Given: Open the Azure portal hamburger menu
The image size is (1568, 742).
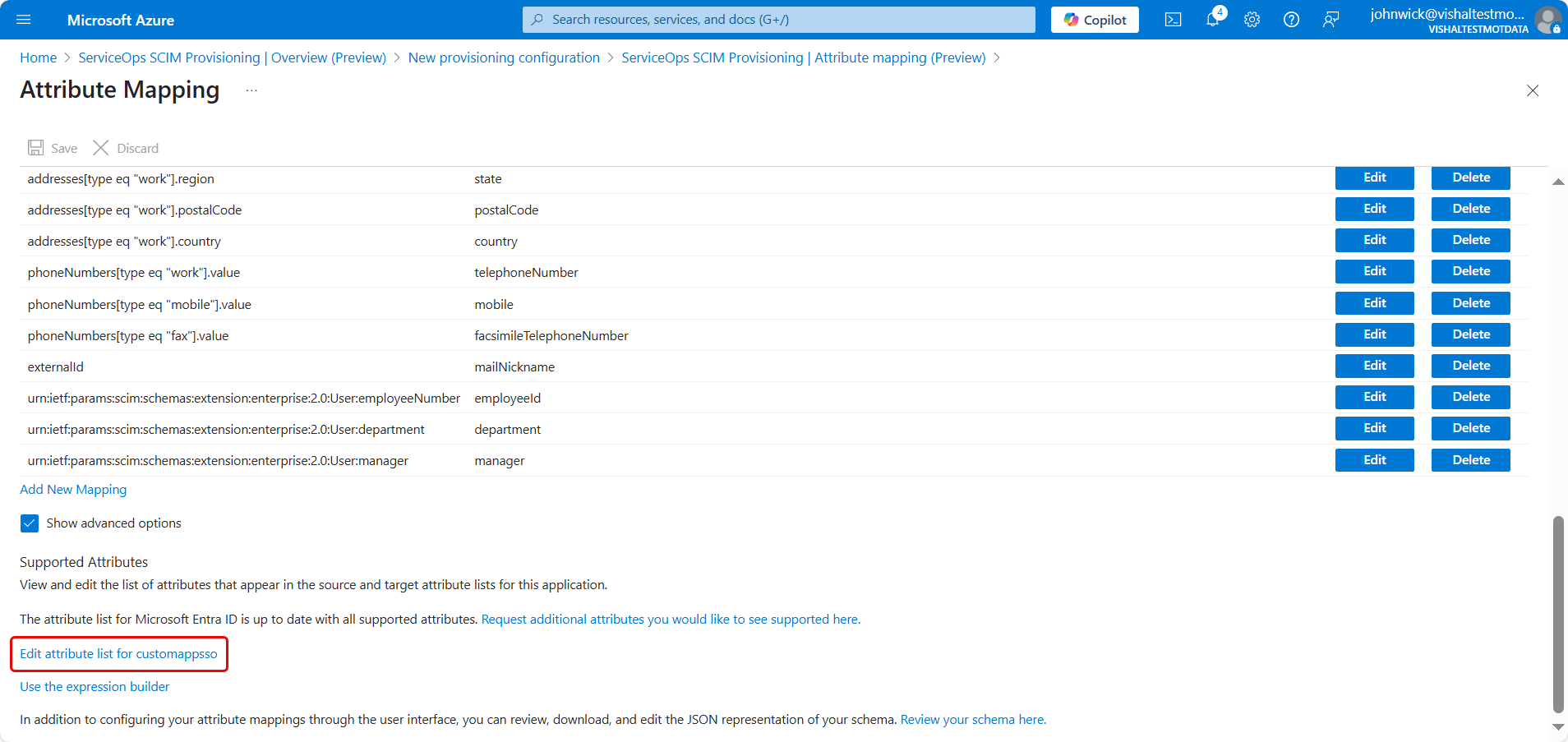Looking at the screenshot, I should (x=24, y=20).
